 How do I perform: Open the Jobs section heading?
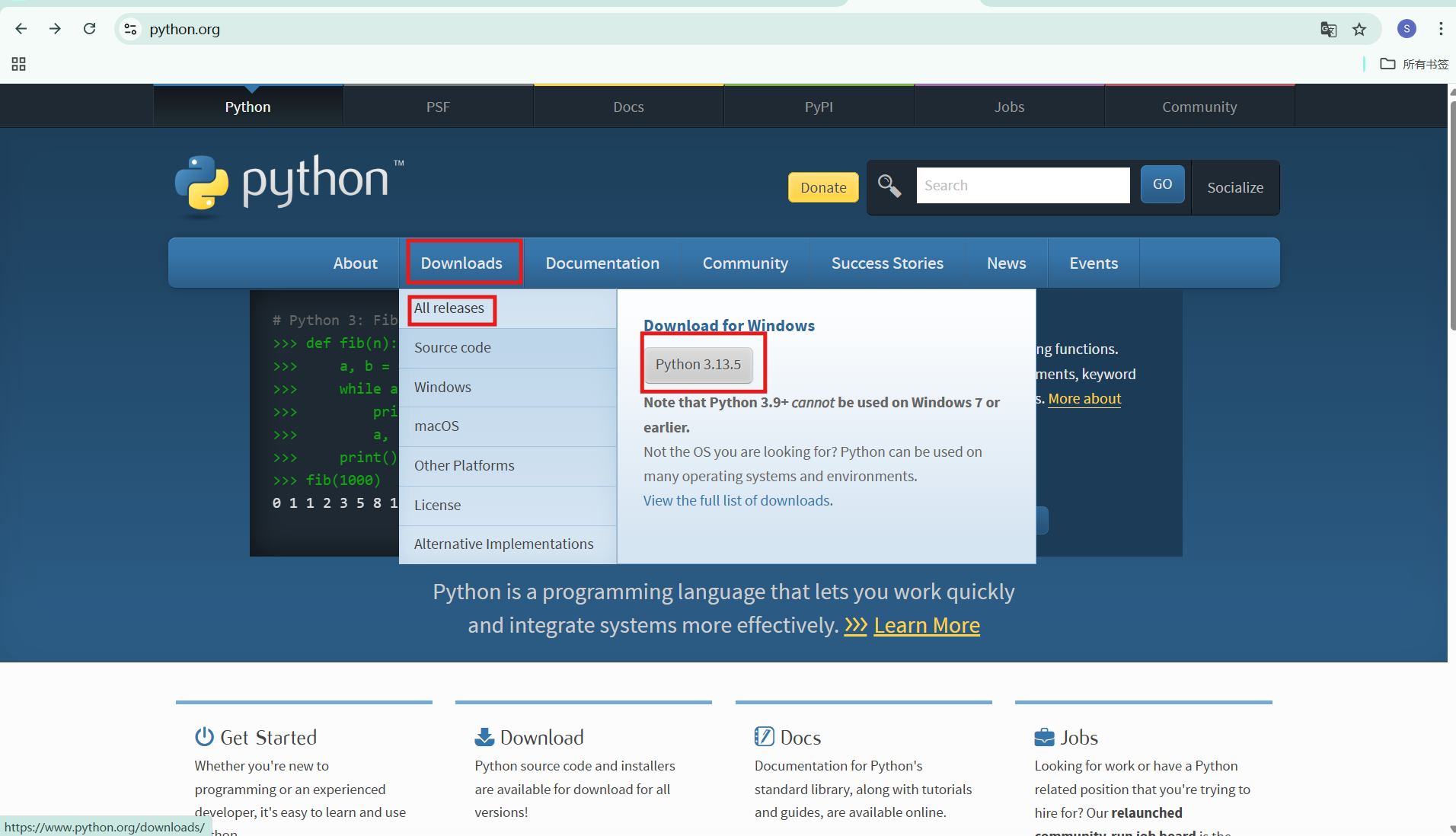tap(1079, 737)
